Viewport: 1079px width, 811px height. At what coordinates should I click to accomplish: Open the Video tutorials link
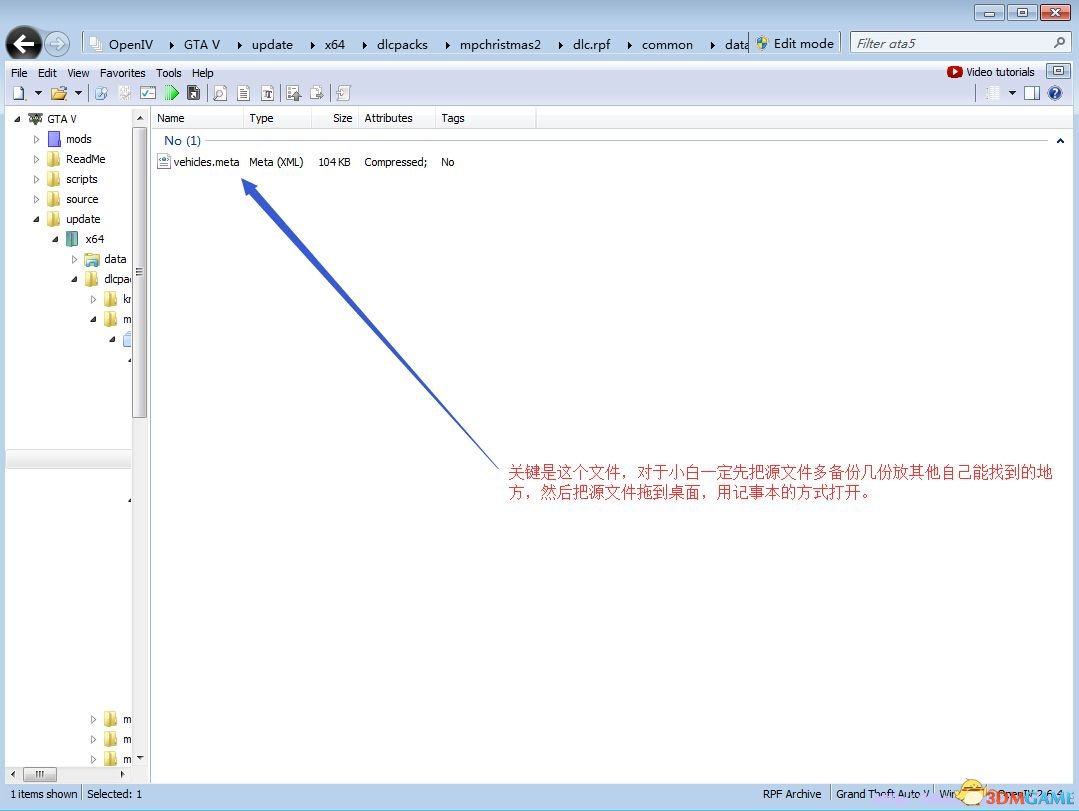(991, 72)
